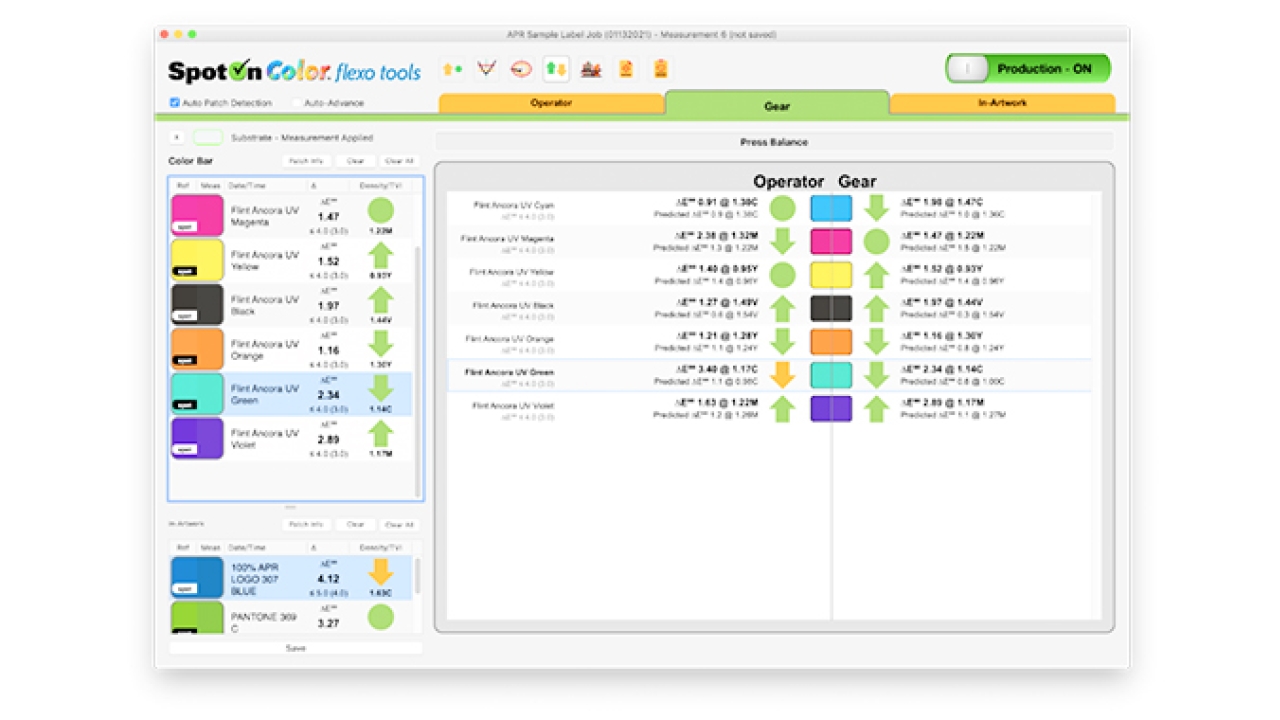
Task: Click the Gear up arrow for Yellow row
Action: (x=877, y=275)
